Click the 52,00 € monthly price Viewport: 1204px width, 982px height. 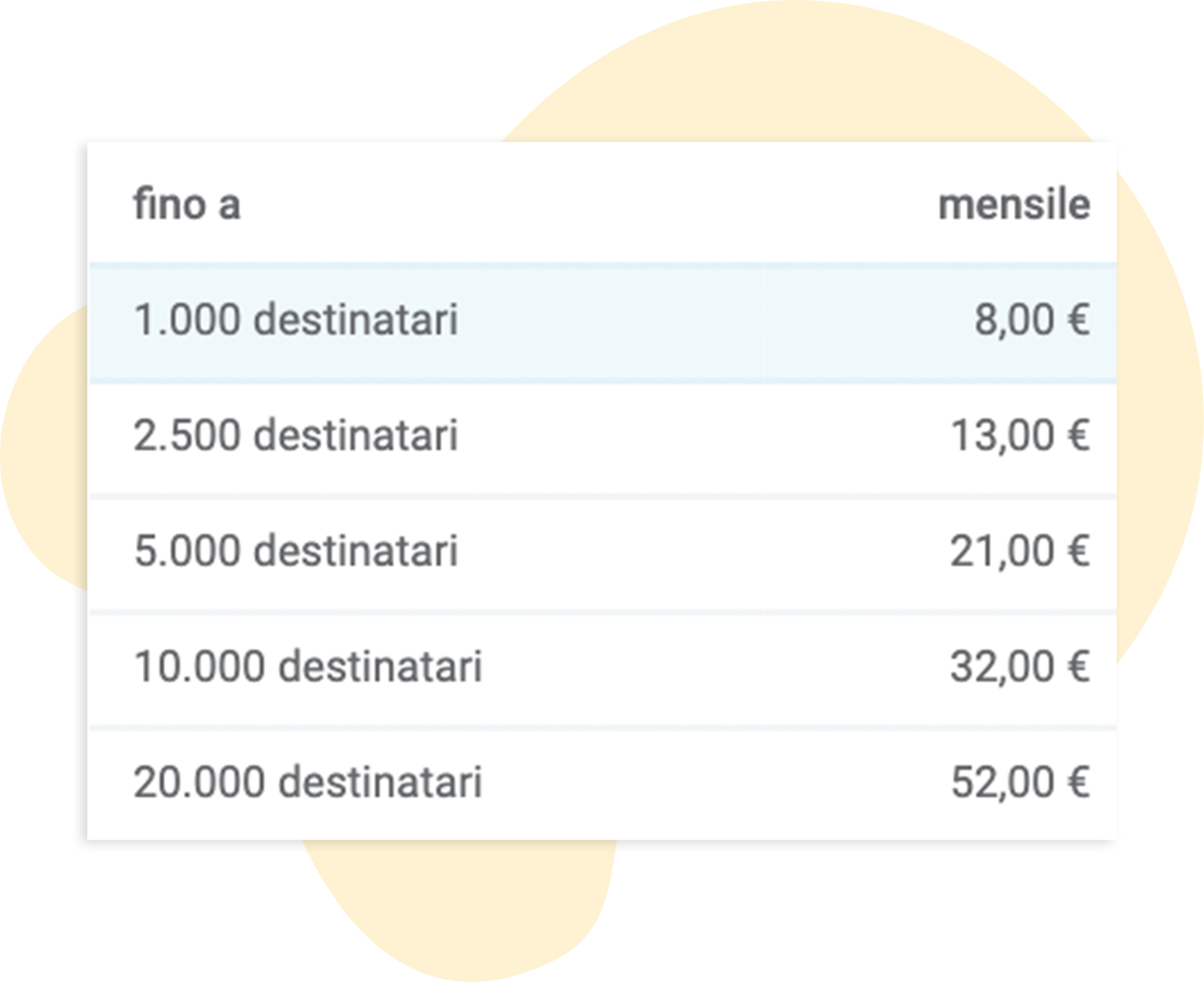(x=1020, y=782)
